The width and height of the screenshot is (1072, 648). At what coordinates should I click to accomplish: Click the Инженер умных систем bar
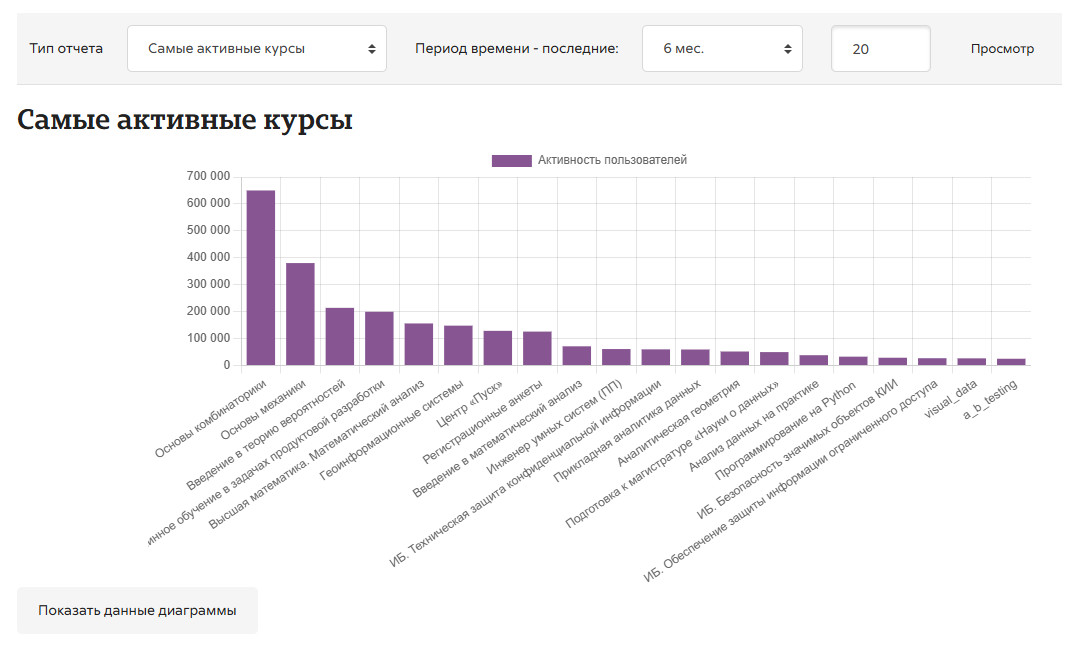616,357
